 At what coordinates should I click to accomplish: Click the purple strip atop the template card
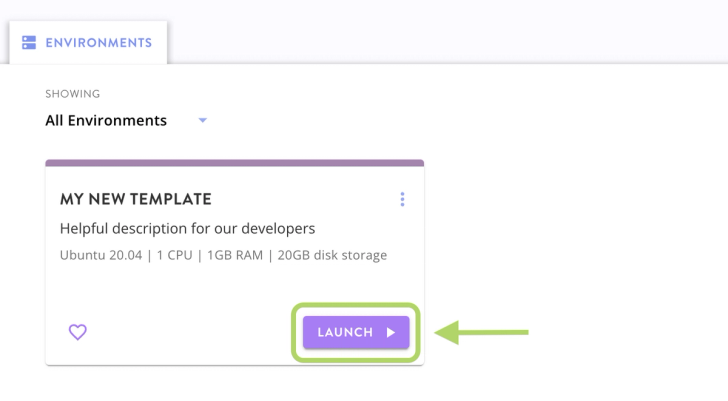point(234,162)
